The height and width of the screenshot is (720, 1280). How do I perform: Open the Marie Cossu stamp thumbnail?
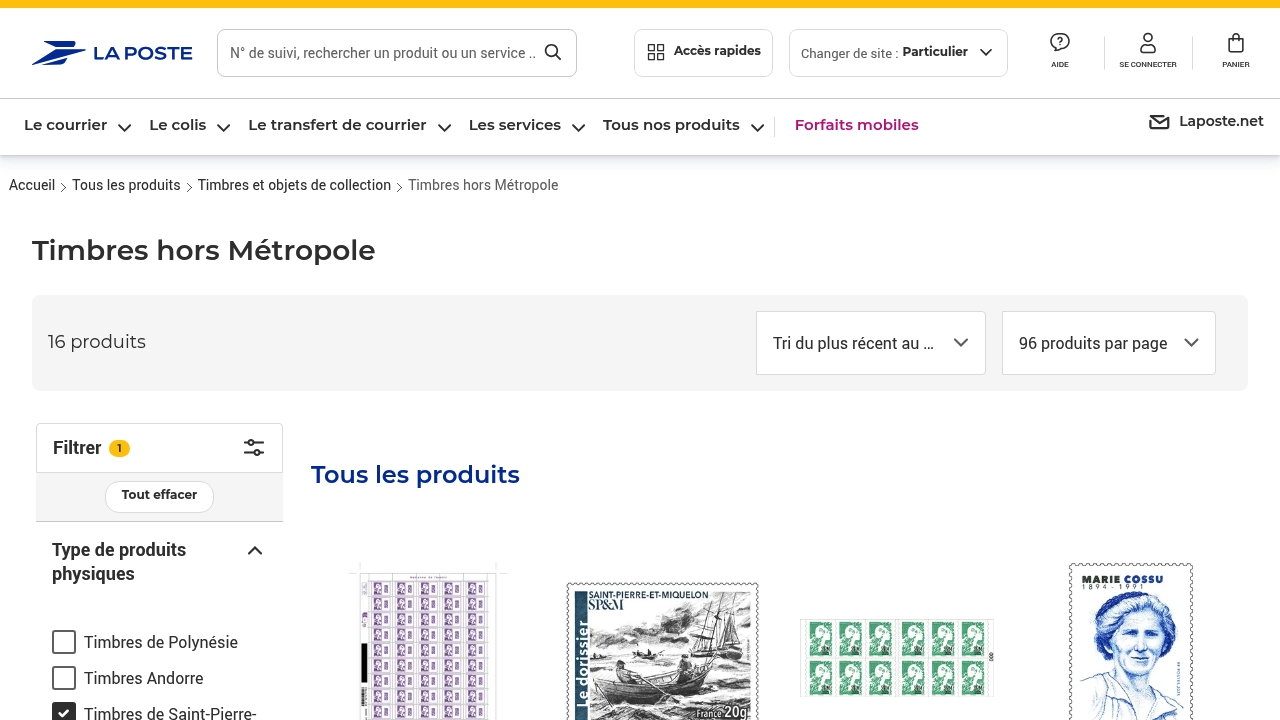(1130, 640)
